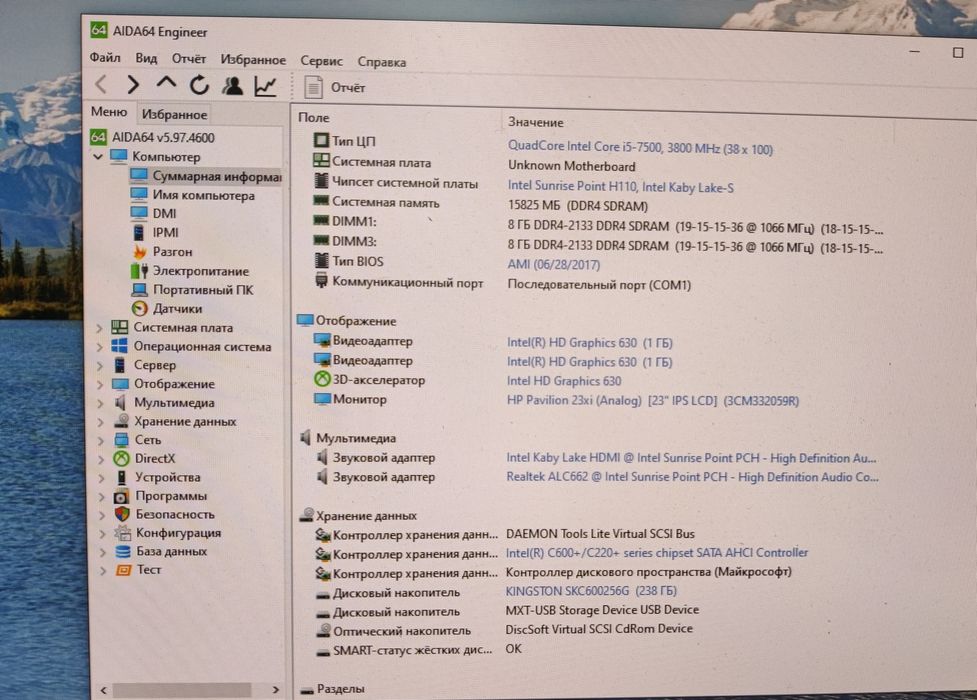This screenshot has height=700, width=977.
Task: Click the Сеть network icon in the tree
Action: pos(121,439)
